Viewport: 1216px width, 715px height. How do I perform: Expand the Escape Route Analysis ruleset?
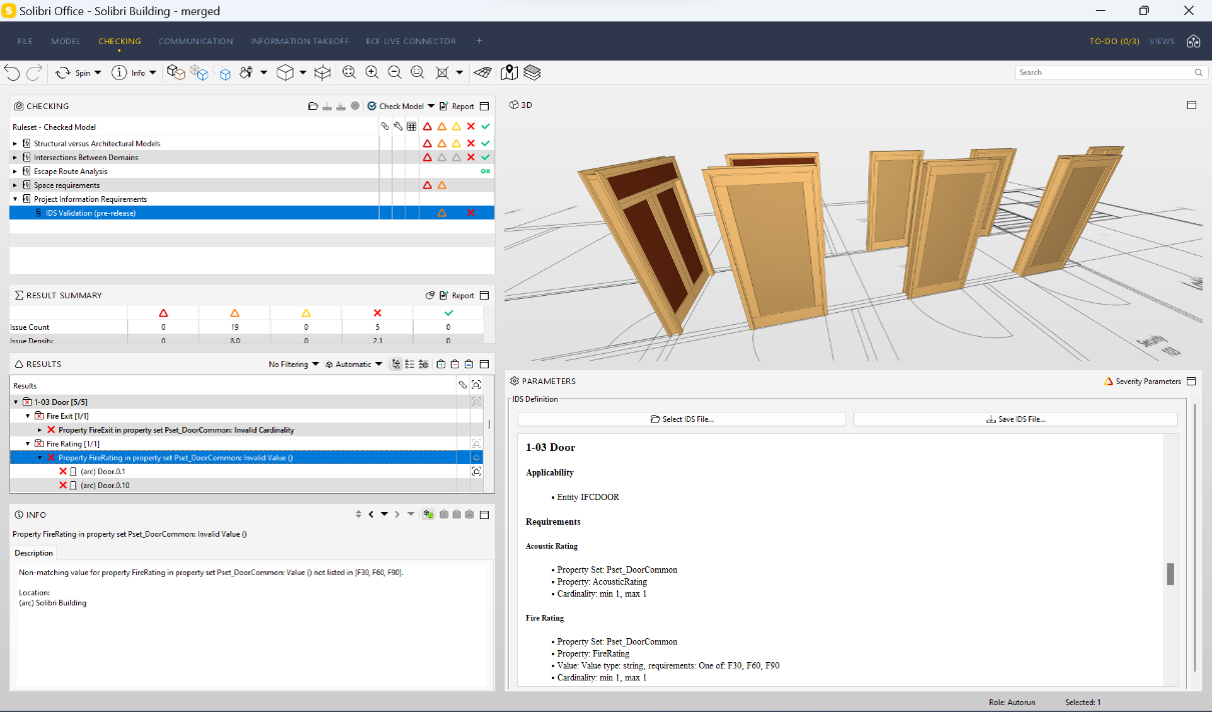[x=15, y=171]
